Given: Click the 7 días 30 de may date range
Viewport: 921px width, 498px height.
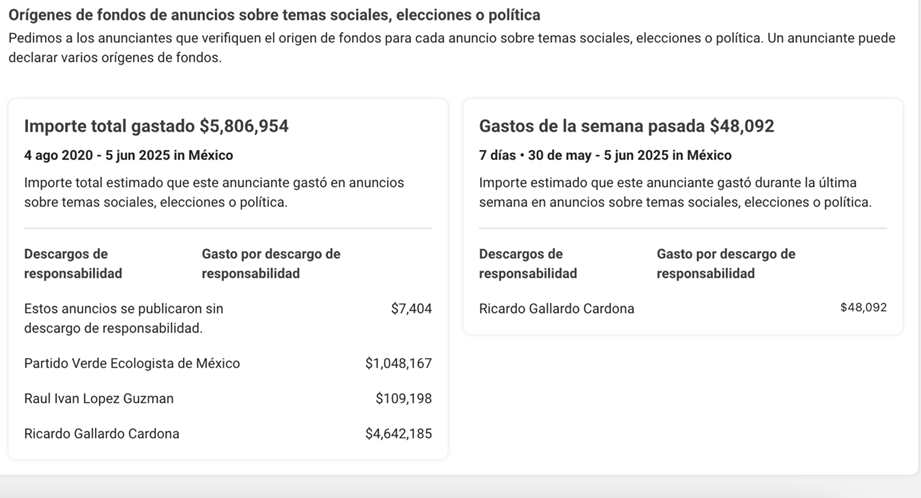Looking at the screenshot, I should 605,156.
